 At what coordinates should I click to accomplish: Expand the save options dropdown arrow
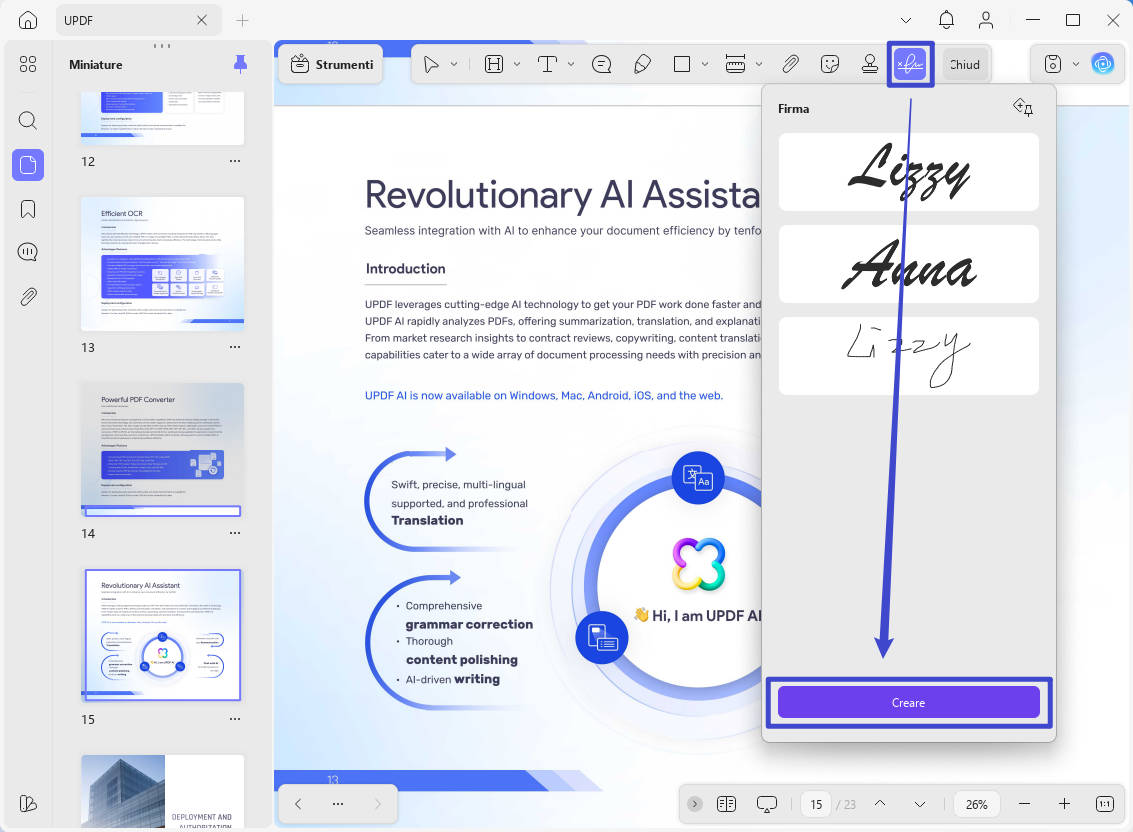tap(1076, 64)
